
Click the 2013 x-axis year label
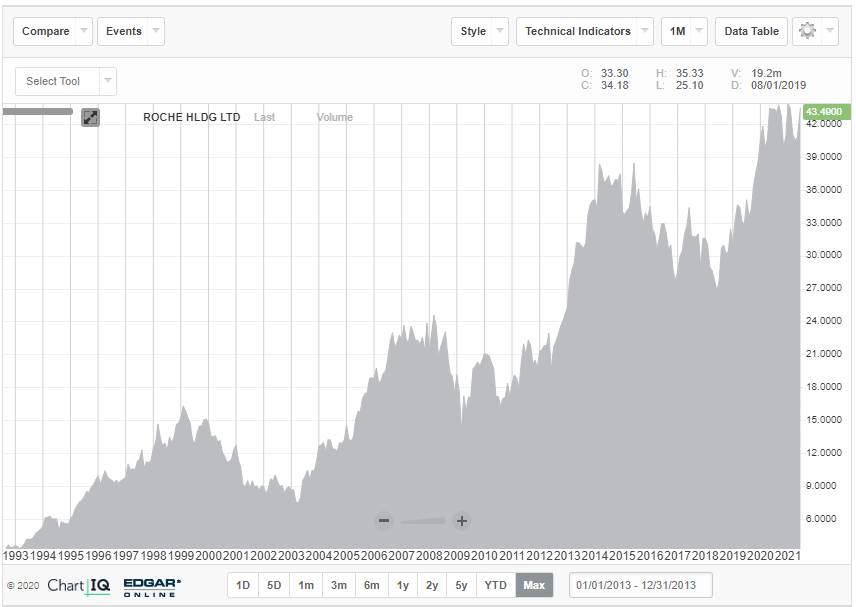pos(567,556)
